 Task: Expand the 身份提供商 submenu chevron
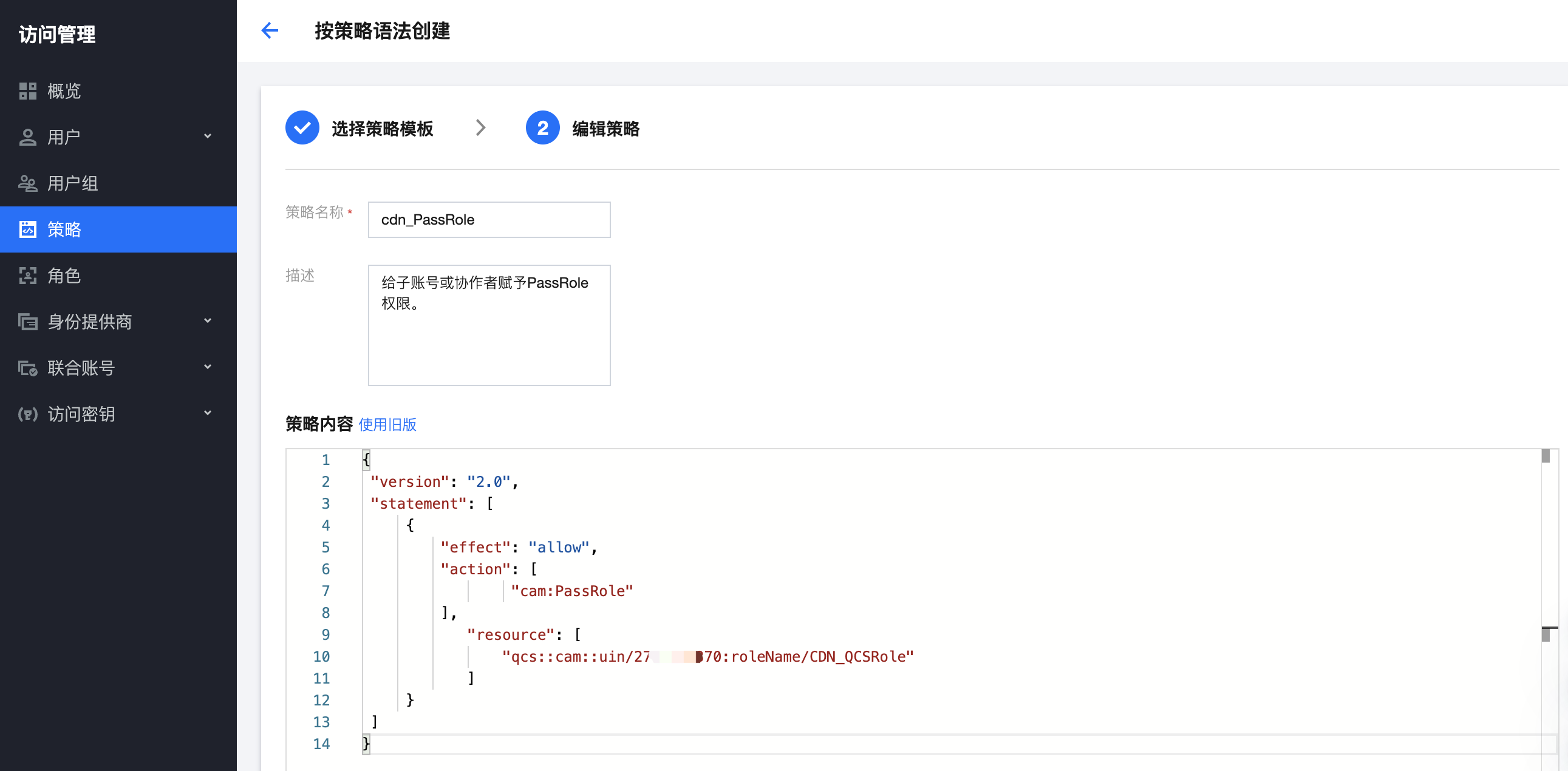208,321
